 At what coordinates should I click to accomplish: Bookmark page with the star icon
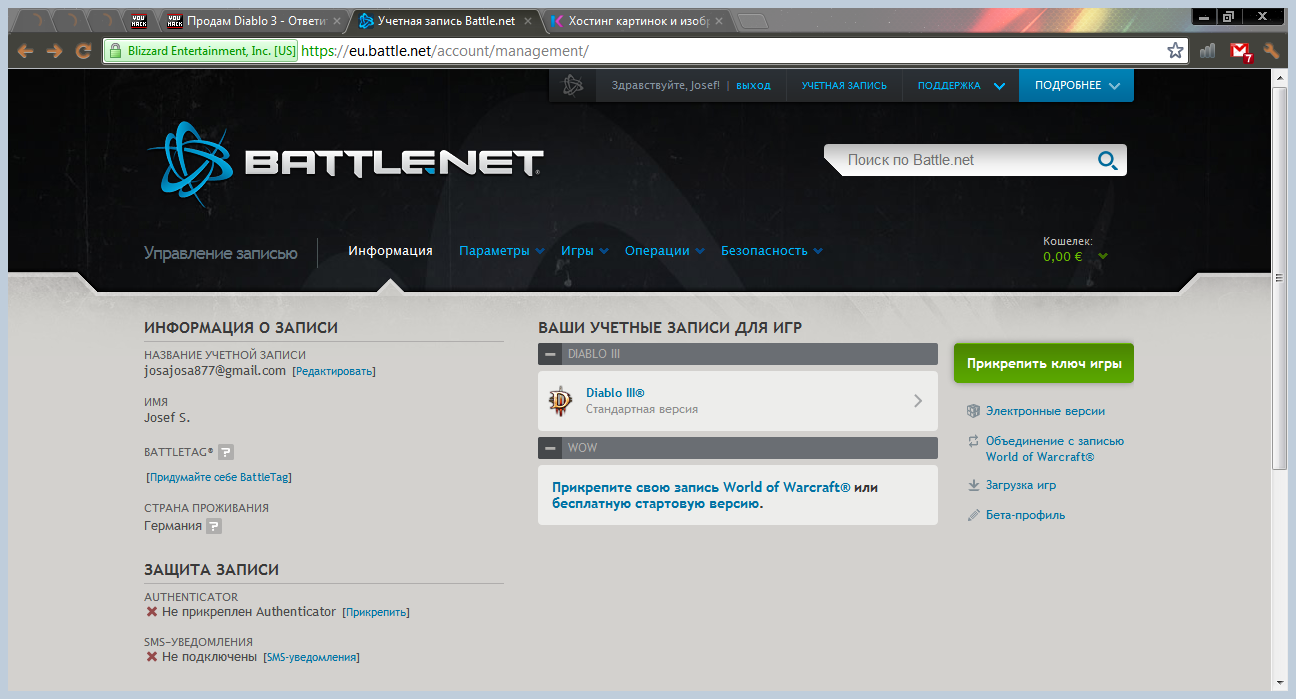coord(1175,51)
